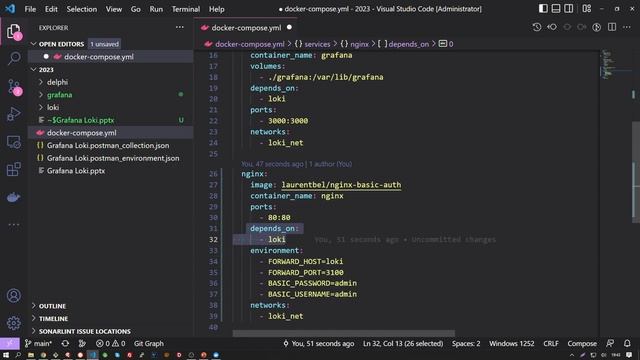Click Ln 32, Col 13 position indicator

click(403, 344)
